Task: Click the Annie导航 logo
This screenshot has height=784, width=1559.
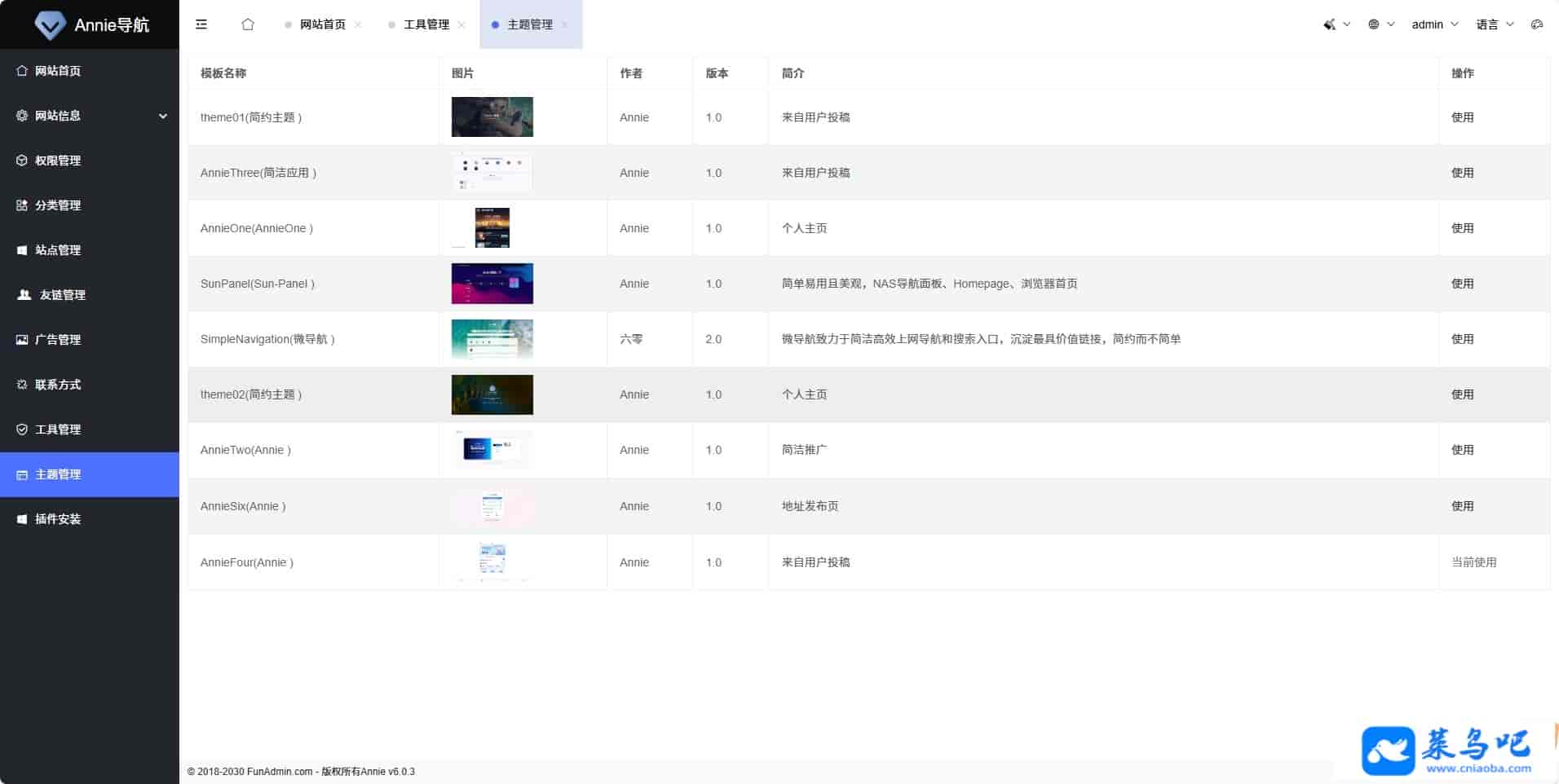Action: point(90,24)
